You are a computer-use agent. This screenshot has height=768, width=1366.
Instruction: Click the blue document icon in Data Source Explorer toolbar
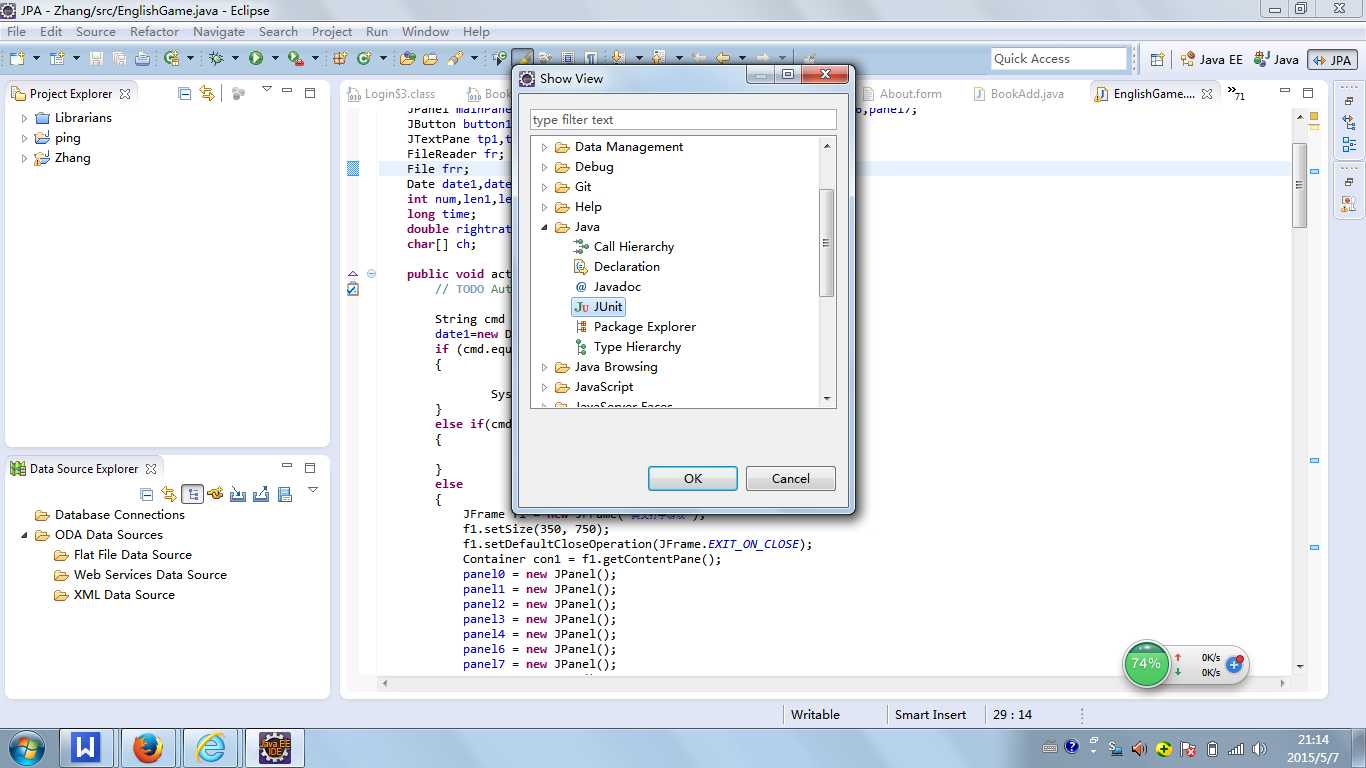click(284, 494)
